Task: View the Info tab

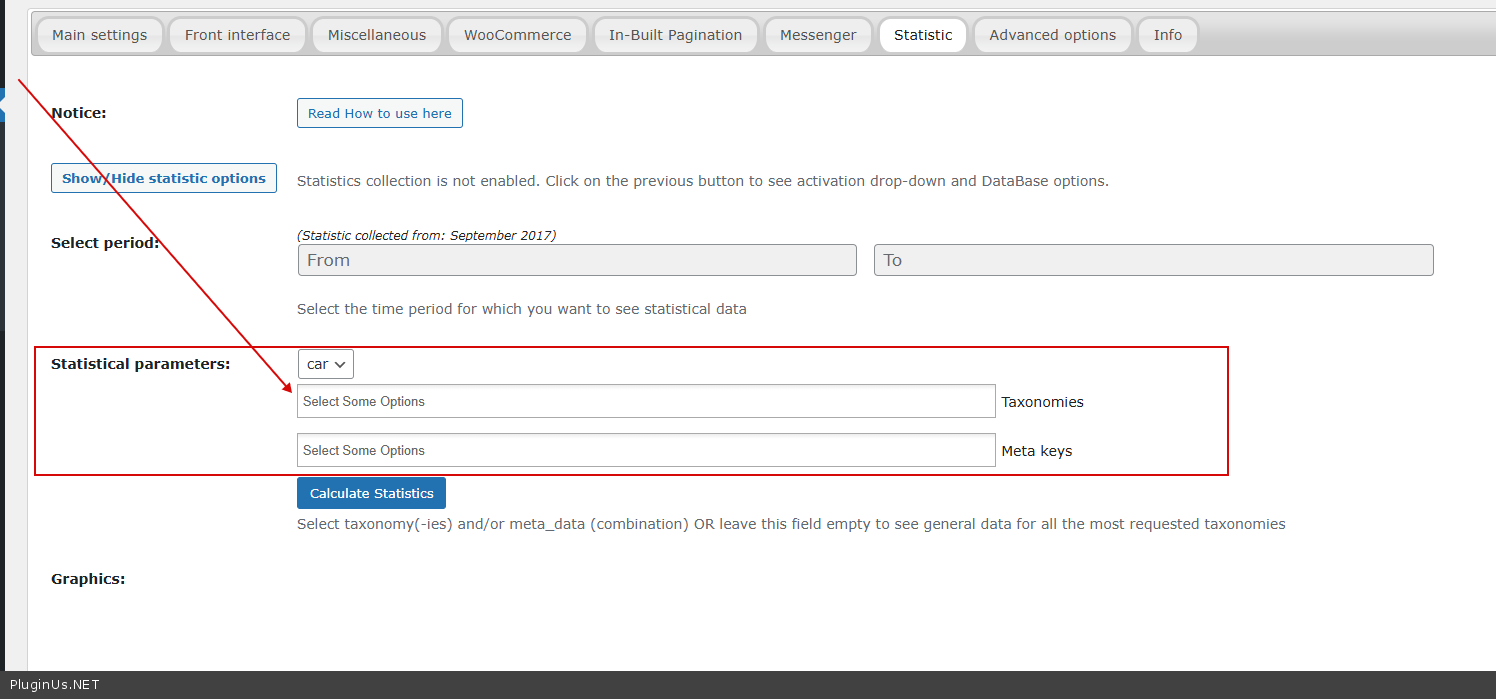Action: point(1167,35)
